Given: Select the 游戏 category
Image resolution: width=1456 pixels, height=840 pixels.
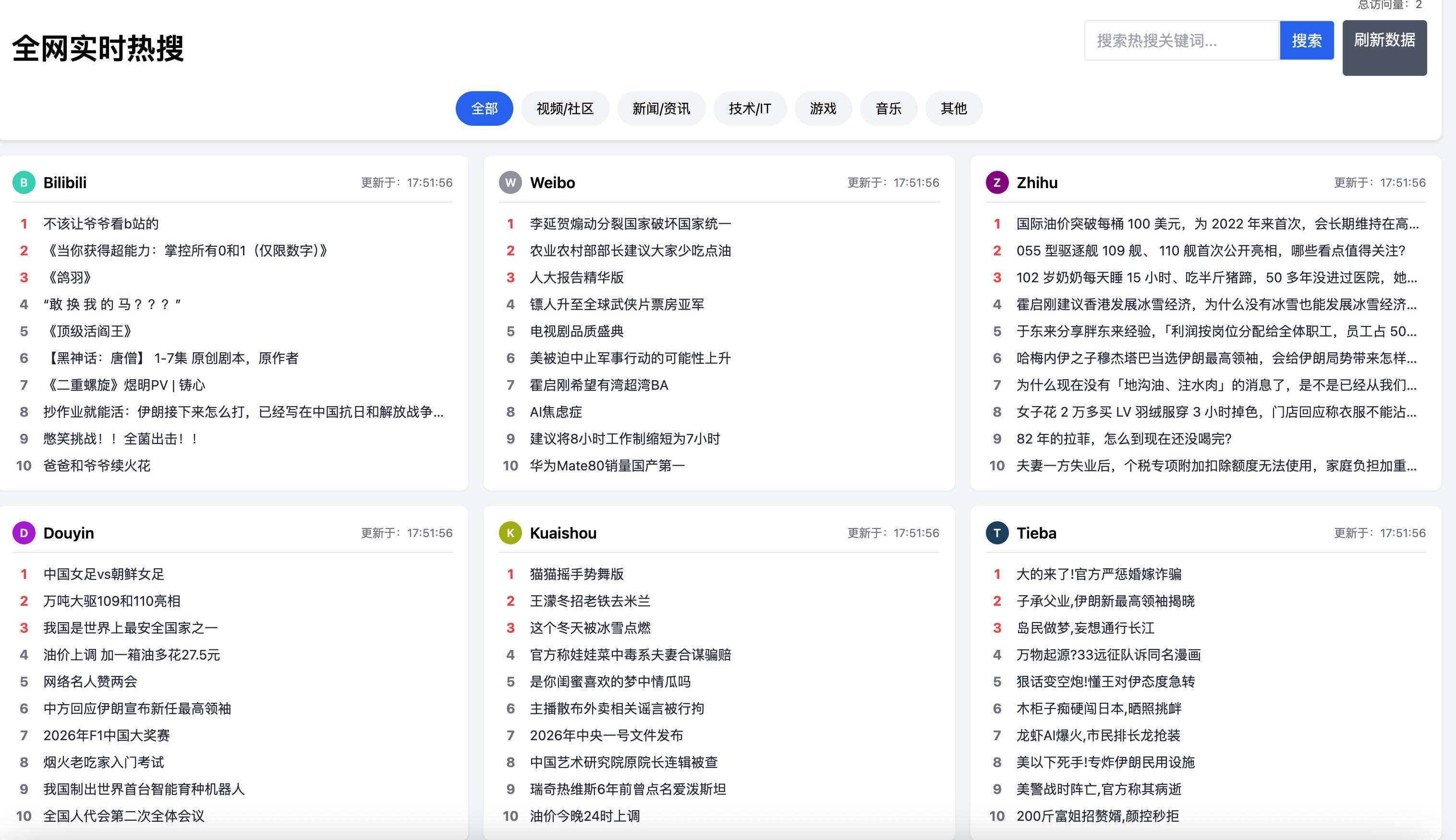Looking at the screenshot, I should click(x=823, y=108).
